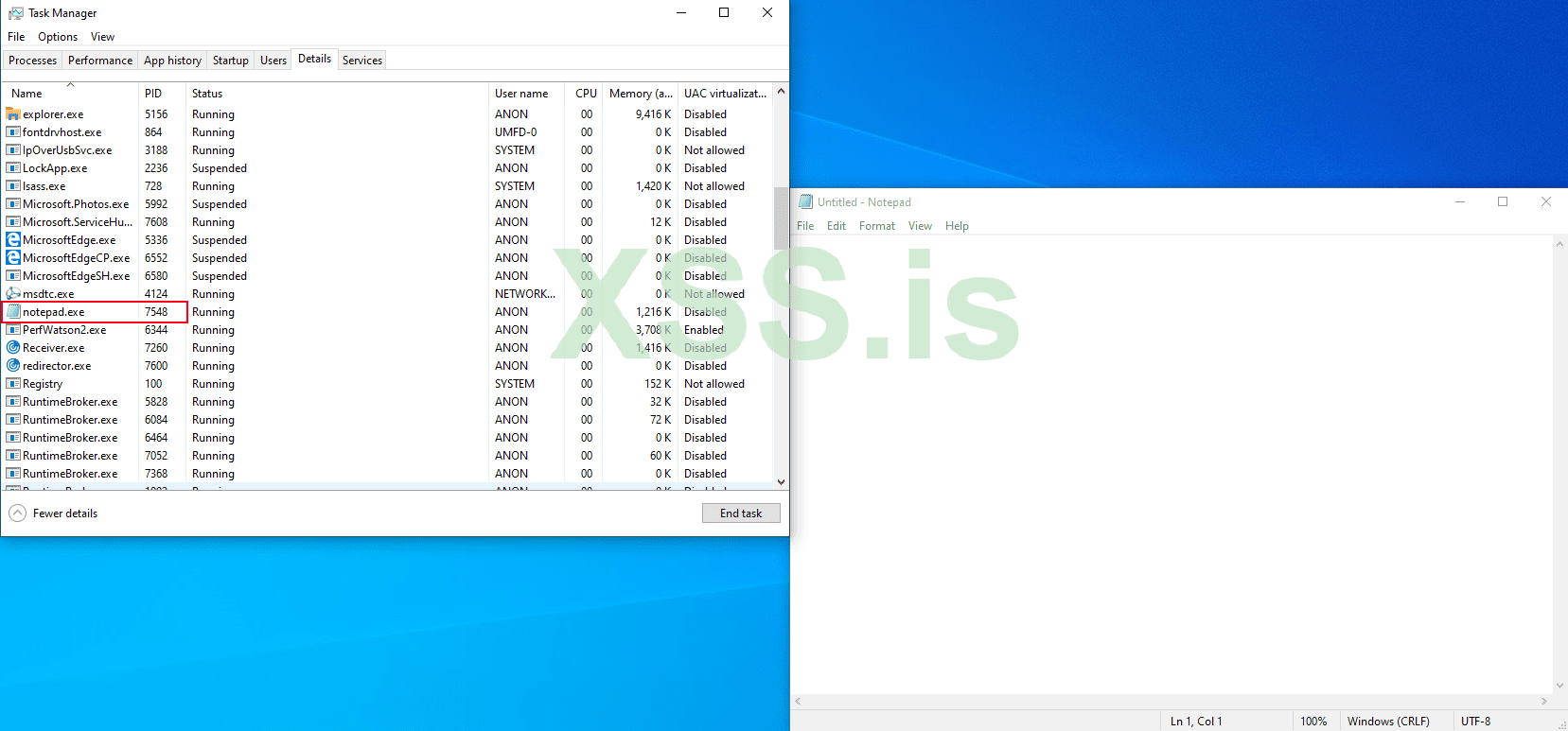Select the LockApp.exe process icon
The width and height of the screenshot is (1568, 731).
(13, 168)
